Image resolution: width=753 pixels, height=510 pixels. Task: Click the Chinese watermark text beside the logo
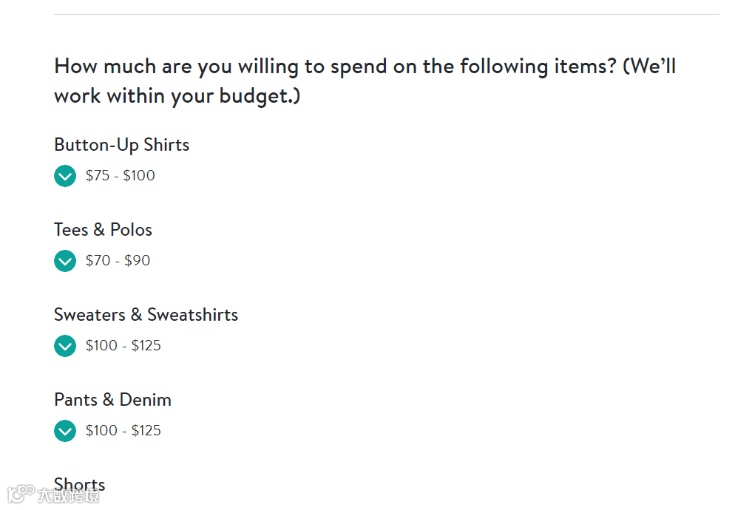point(68,495)
